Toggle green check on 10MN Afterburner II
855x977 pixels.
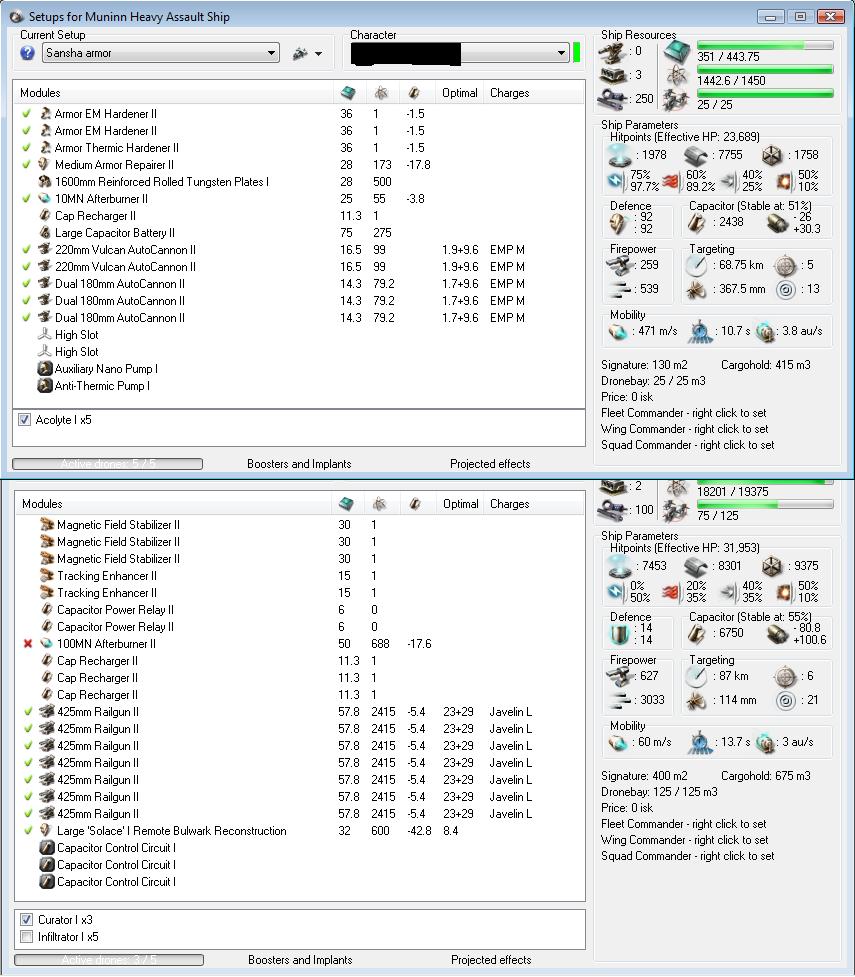pyautogui.click(x=26, y=199)
